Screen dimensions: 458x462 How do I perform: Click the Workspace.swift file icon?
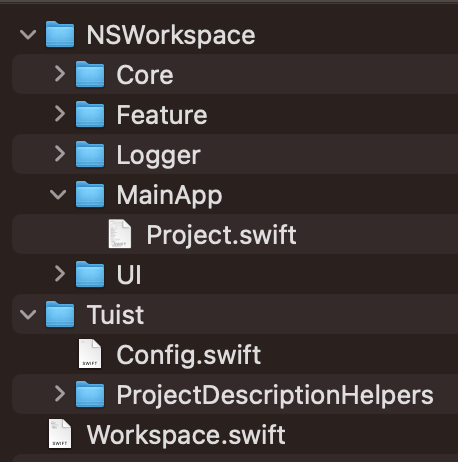(x=60, y=434)
